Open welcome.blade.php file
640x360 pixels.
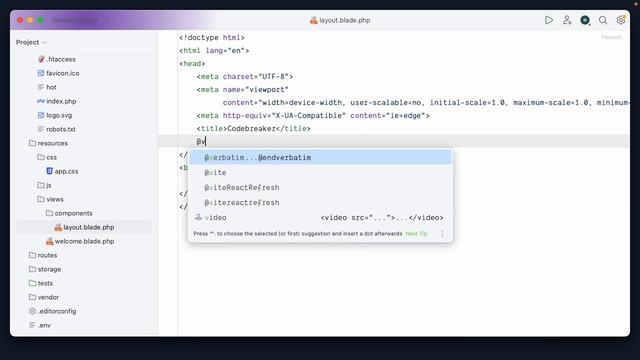click(80, 241)
